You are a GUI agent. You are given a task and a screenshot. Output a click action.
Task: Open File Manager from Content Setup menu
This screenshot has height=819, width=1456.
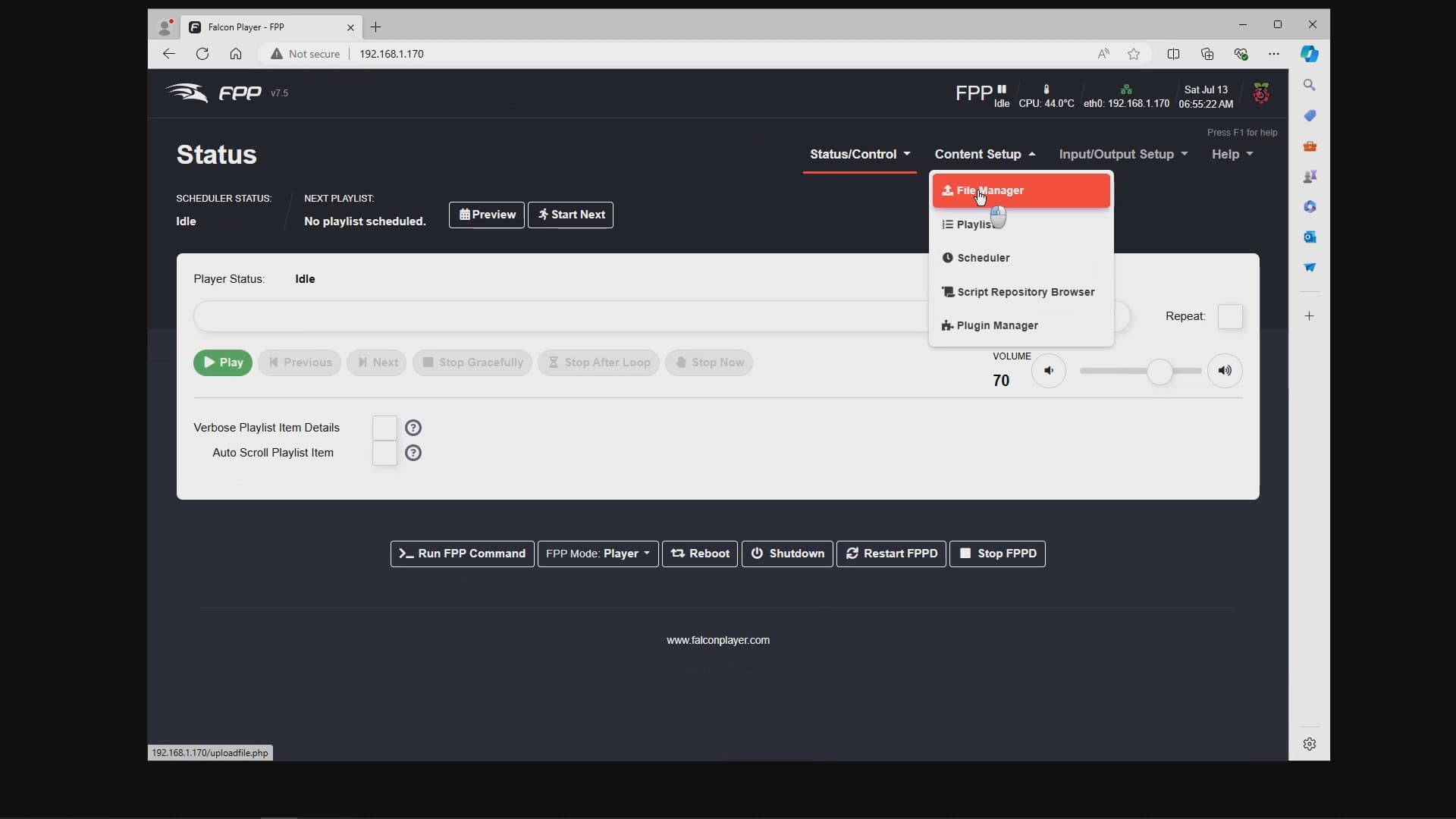click(1021, 190)
